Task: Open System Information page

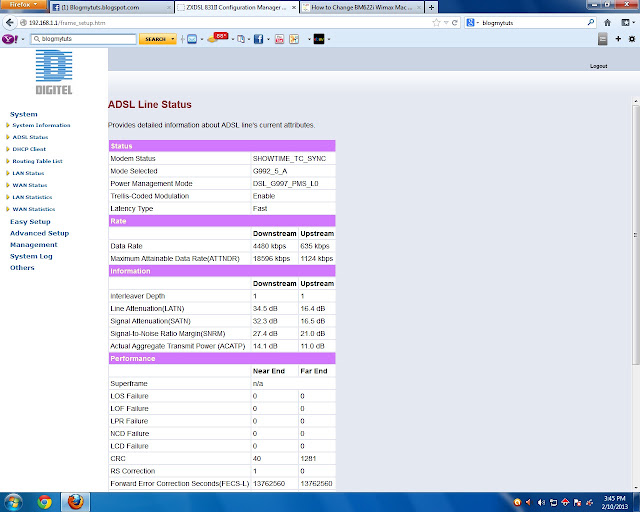Action: pos(41,125)
